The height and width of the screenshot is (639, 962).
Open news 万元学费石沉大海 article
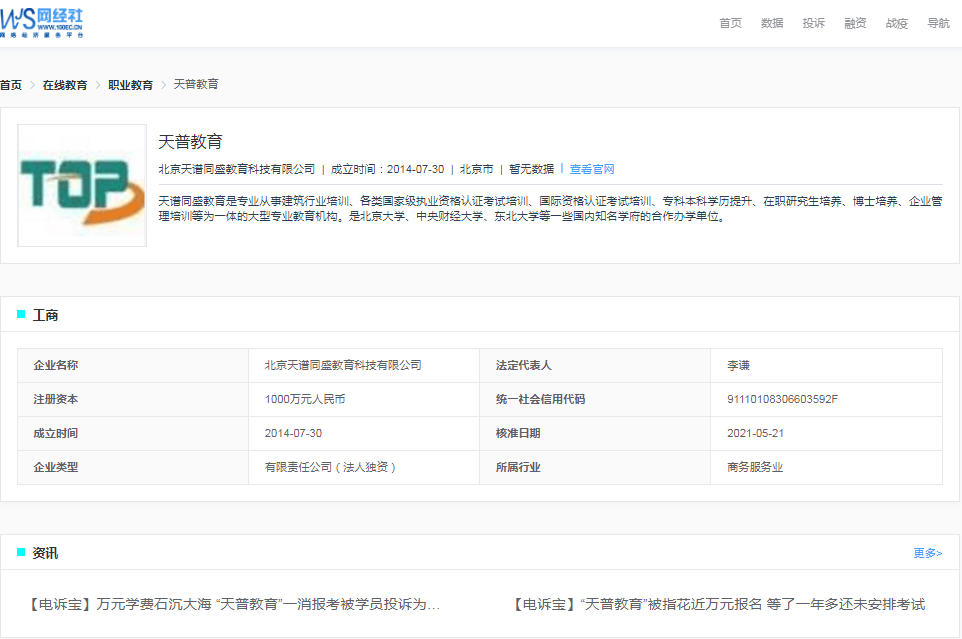point(233,605)
